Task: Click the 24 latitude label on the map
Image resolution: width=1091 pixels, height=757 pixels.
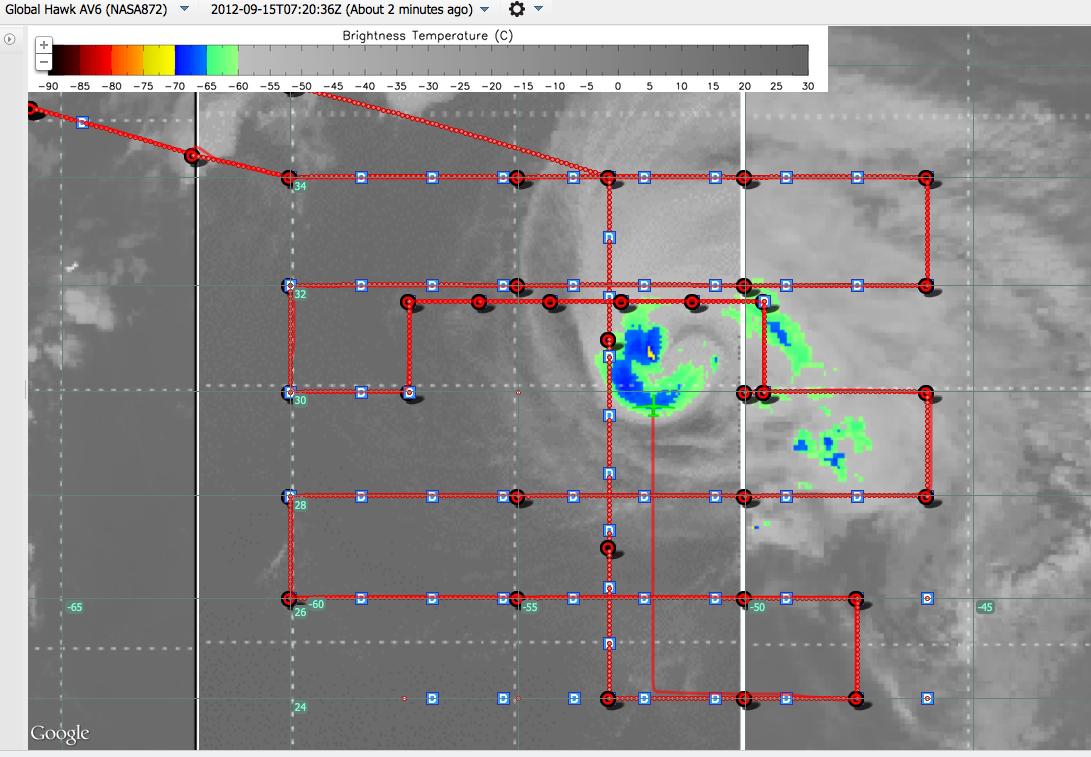Action: coord(300,707)
